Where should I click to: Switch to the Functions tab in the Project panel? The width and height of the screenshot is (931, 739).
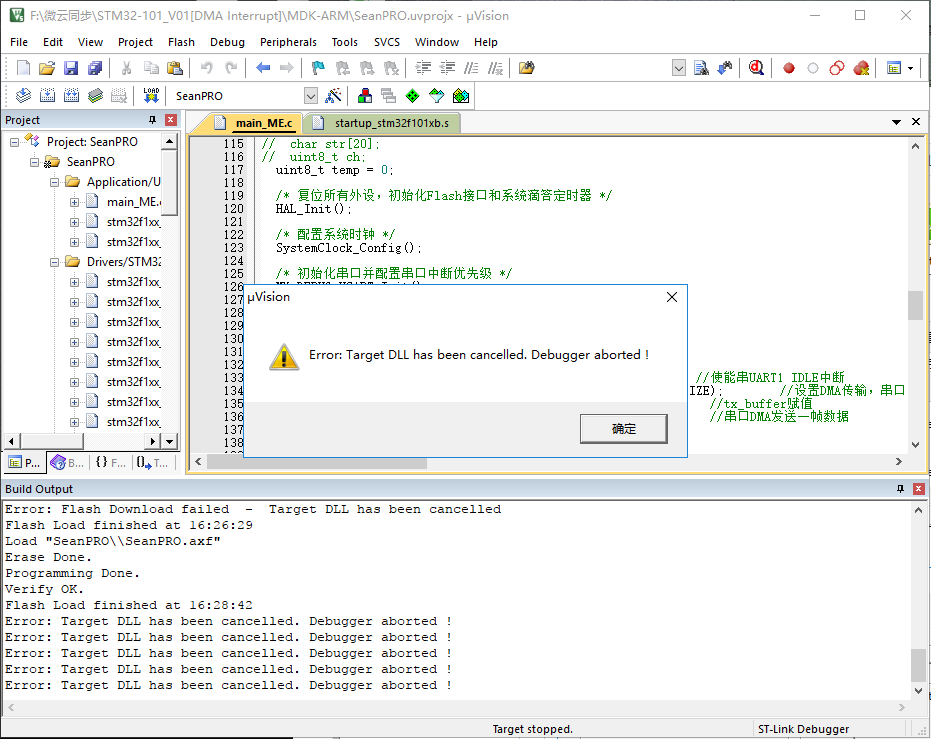coord(110,463)
